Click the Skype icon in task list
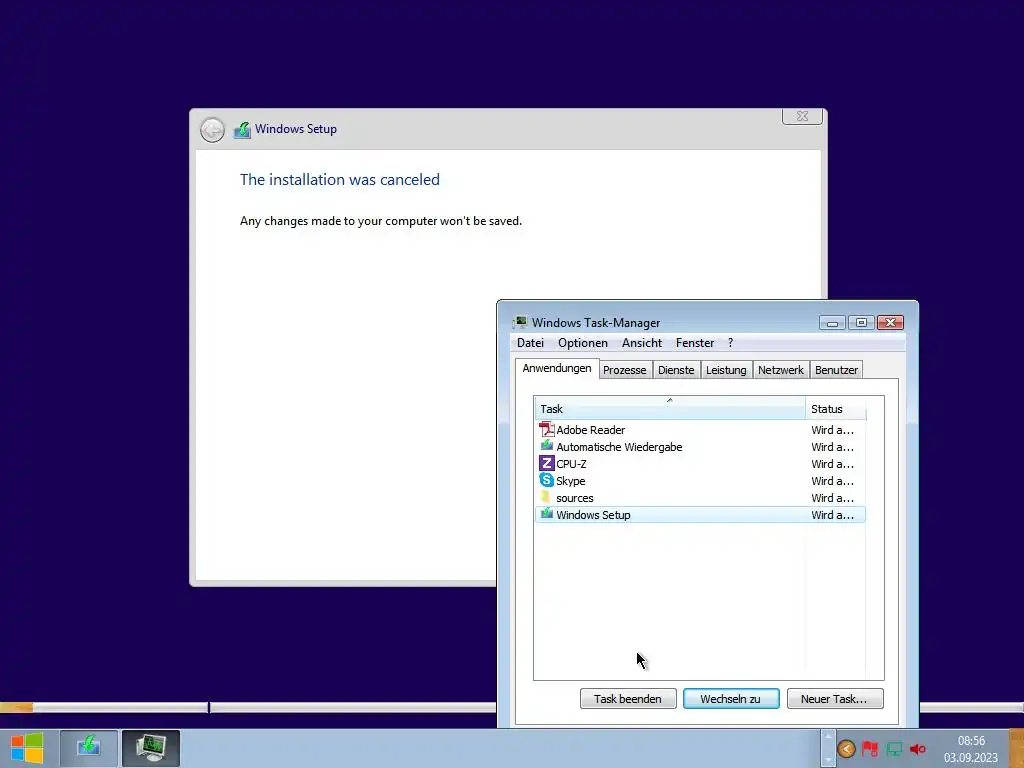The width and height of the screenshot is (1024, 768). 547,480
